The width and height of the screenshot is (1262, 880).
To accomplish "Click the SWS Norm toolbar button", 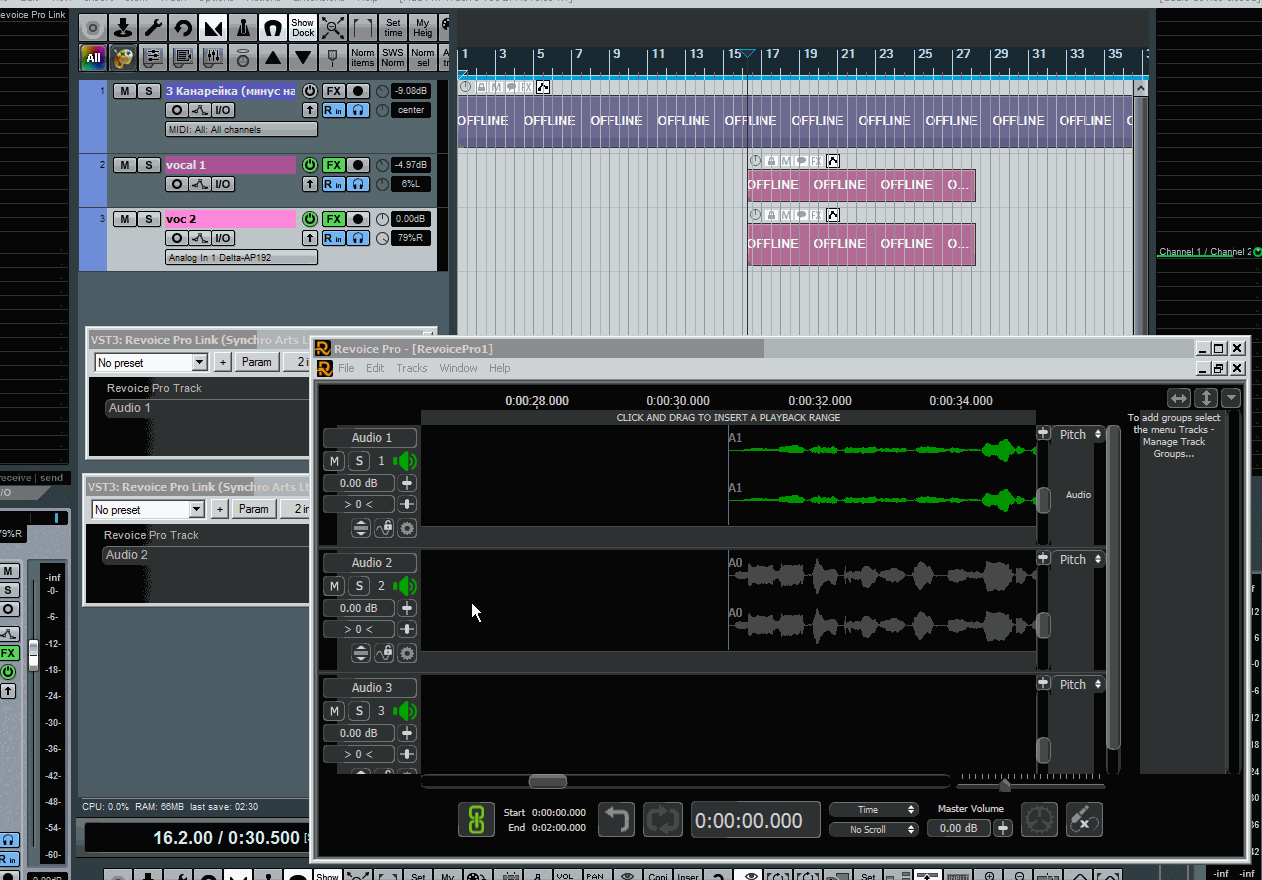I will 393,57.
